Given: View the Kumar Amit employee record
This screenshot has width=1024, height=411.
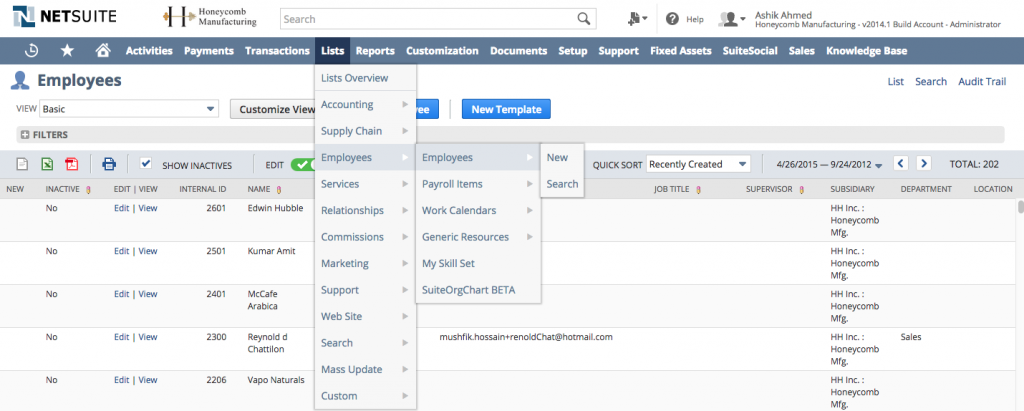Looking at the screenshot, I should point(148,251).
